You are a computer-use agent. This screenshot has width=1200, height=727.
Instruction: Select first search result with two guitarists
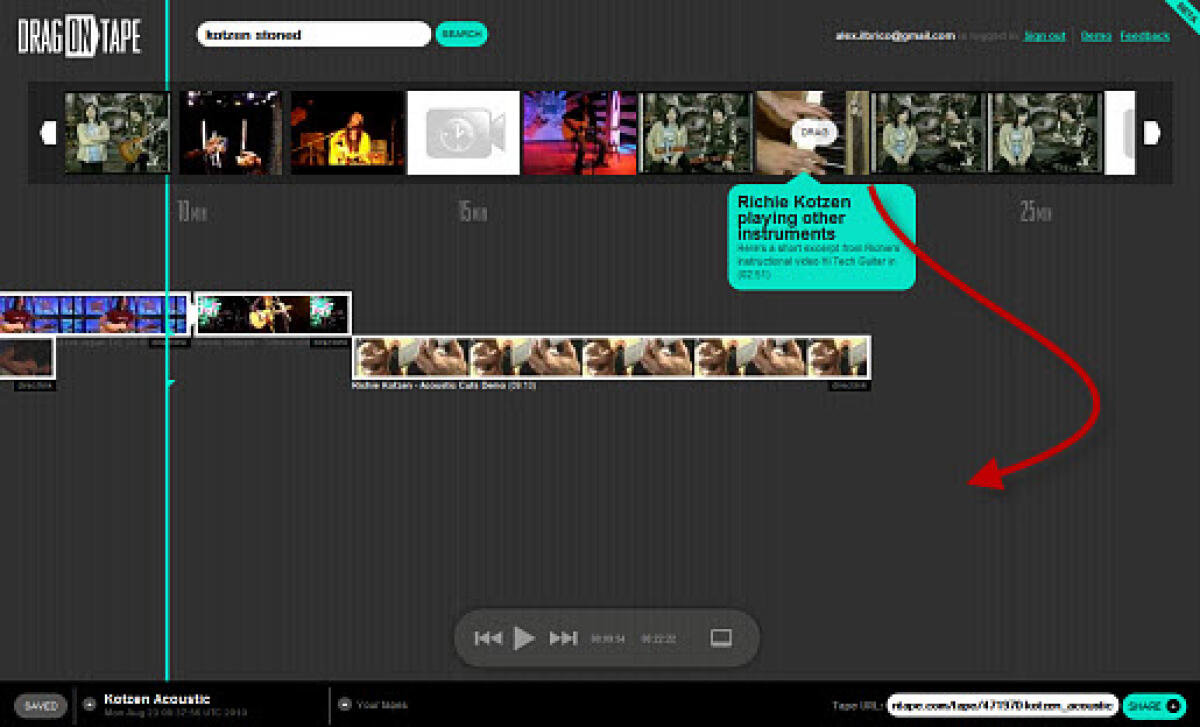117,133
